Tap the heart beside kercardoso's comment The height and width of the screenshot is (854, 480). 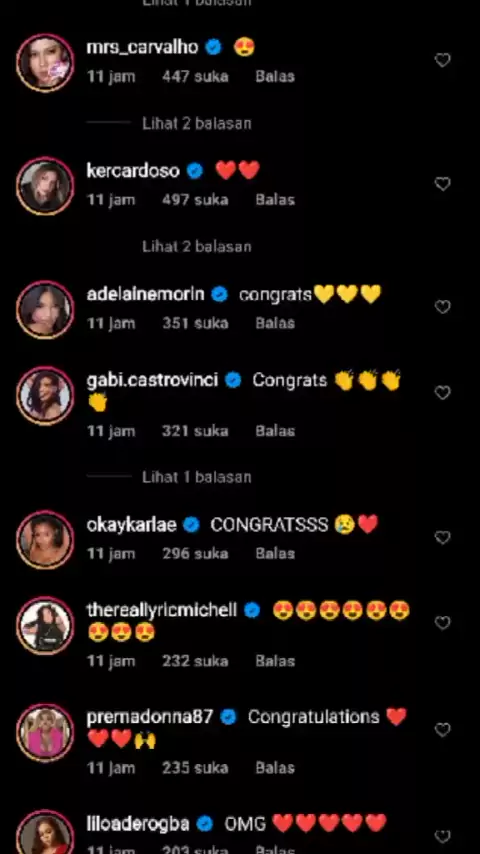click(x=442, y=184)
